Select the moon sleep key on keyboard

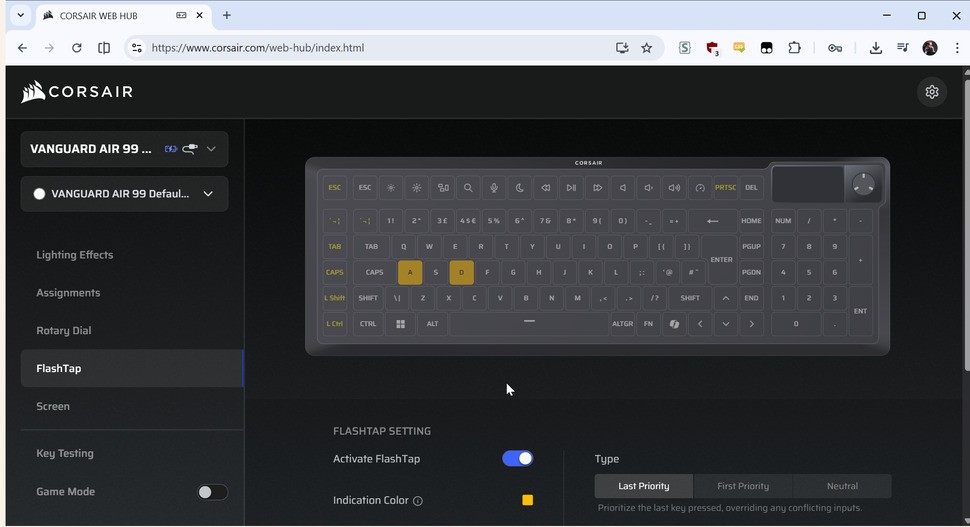(520, 187)
